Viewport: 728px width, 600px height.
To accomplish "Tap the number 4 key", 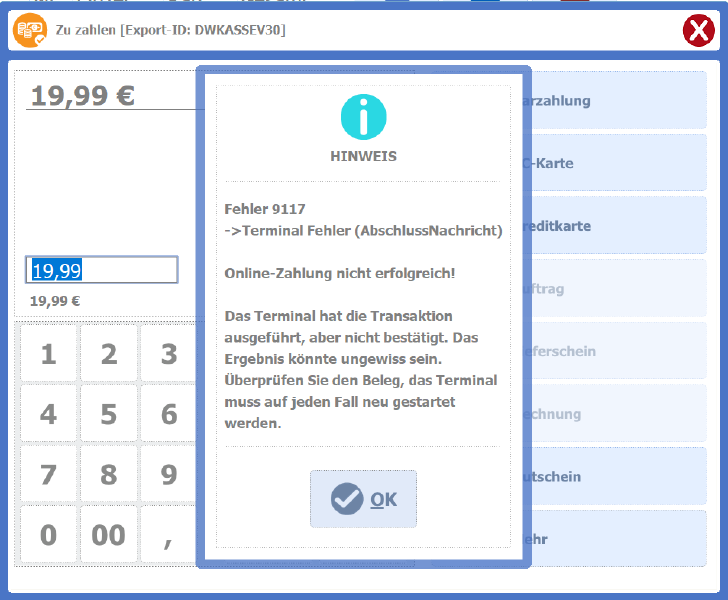I will pos(48,414).
